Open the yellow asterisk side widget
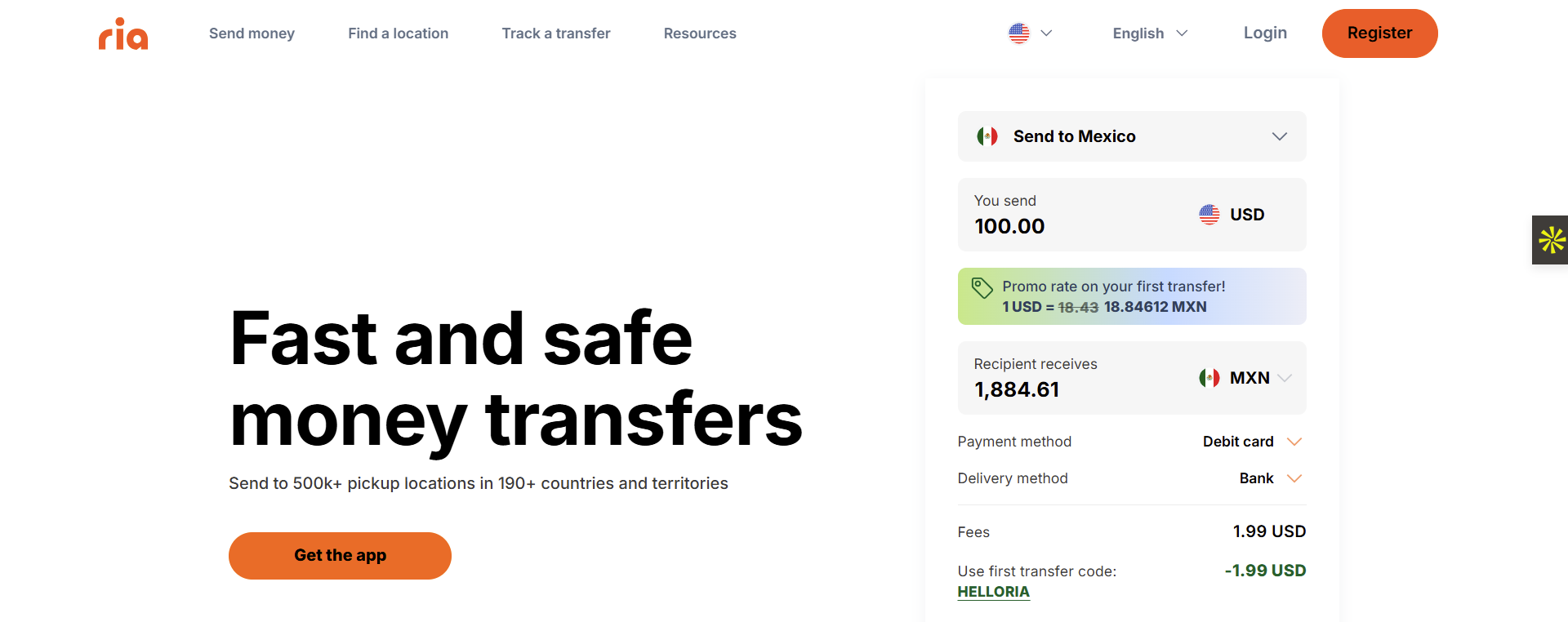Screen dimensions: 1568x622 [1550, 240]
